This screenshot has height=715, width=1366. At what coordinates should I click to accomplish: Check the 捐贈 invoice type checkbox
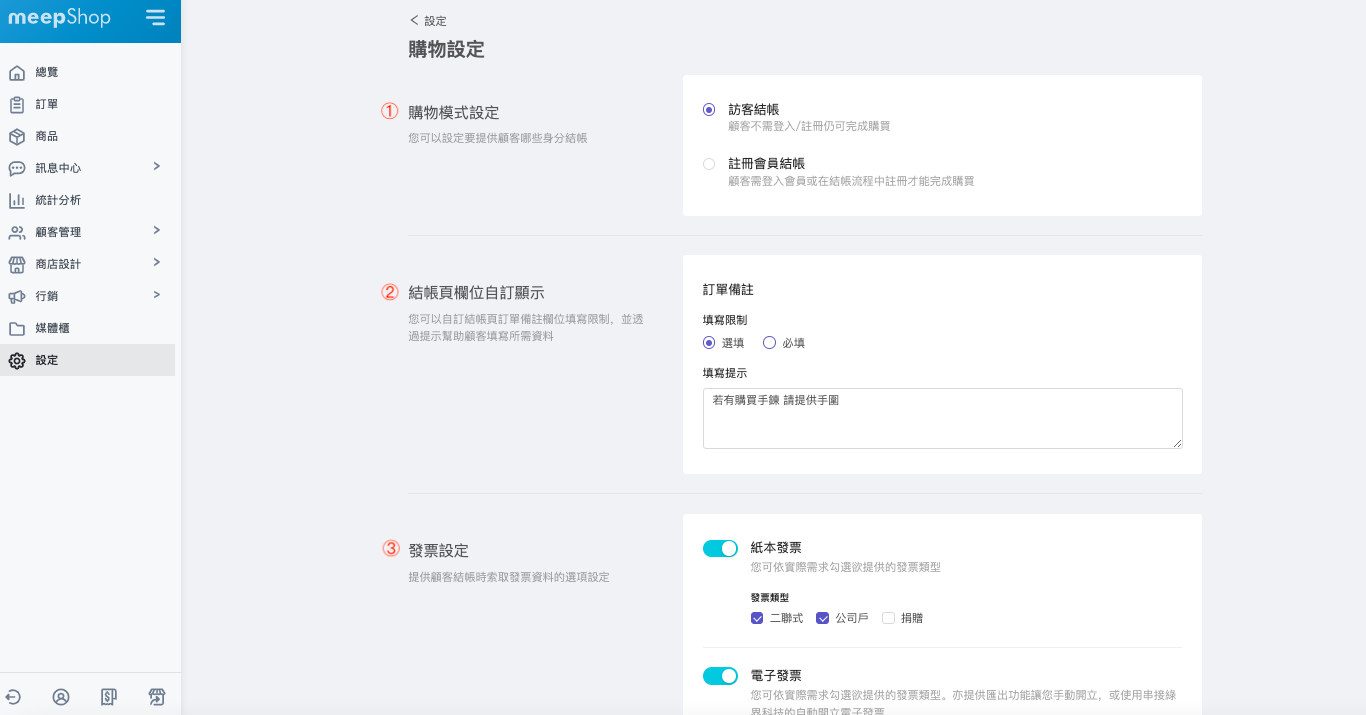click(x=888, y=618)
